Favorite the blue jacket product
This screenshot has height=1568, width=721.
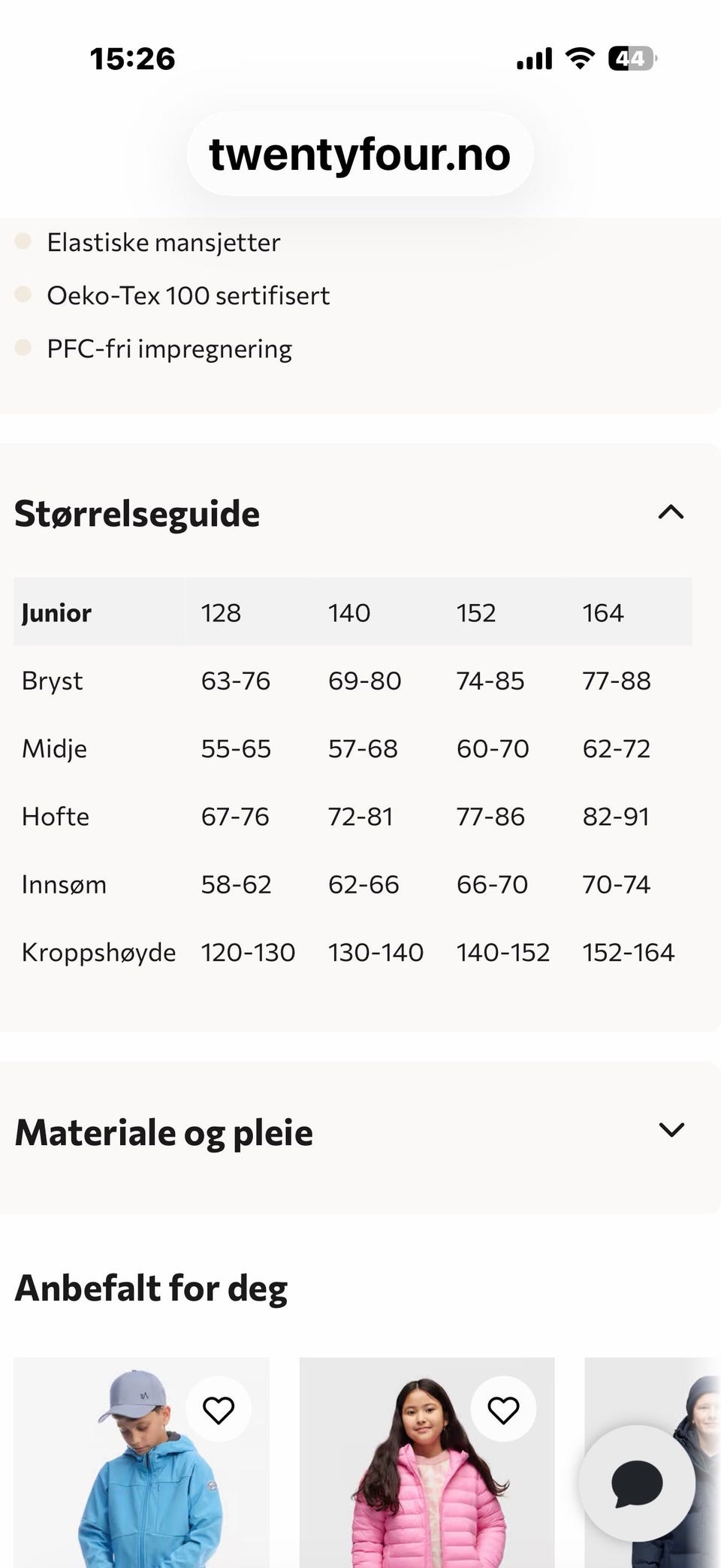point(219,1409)
